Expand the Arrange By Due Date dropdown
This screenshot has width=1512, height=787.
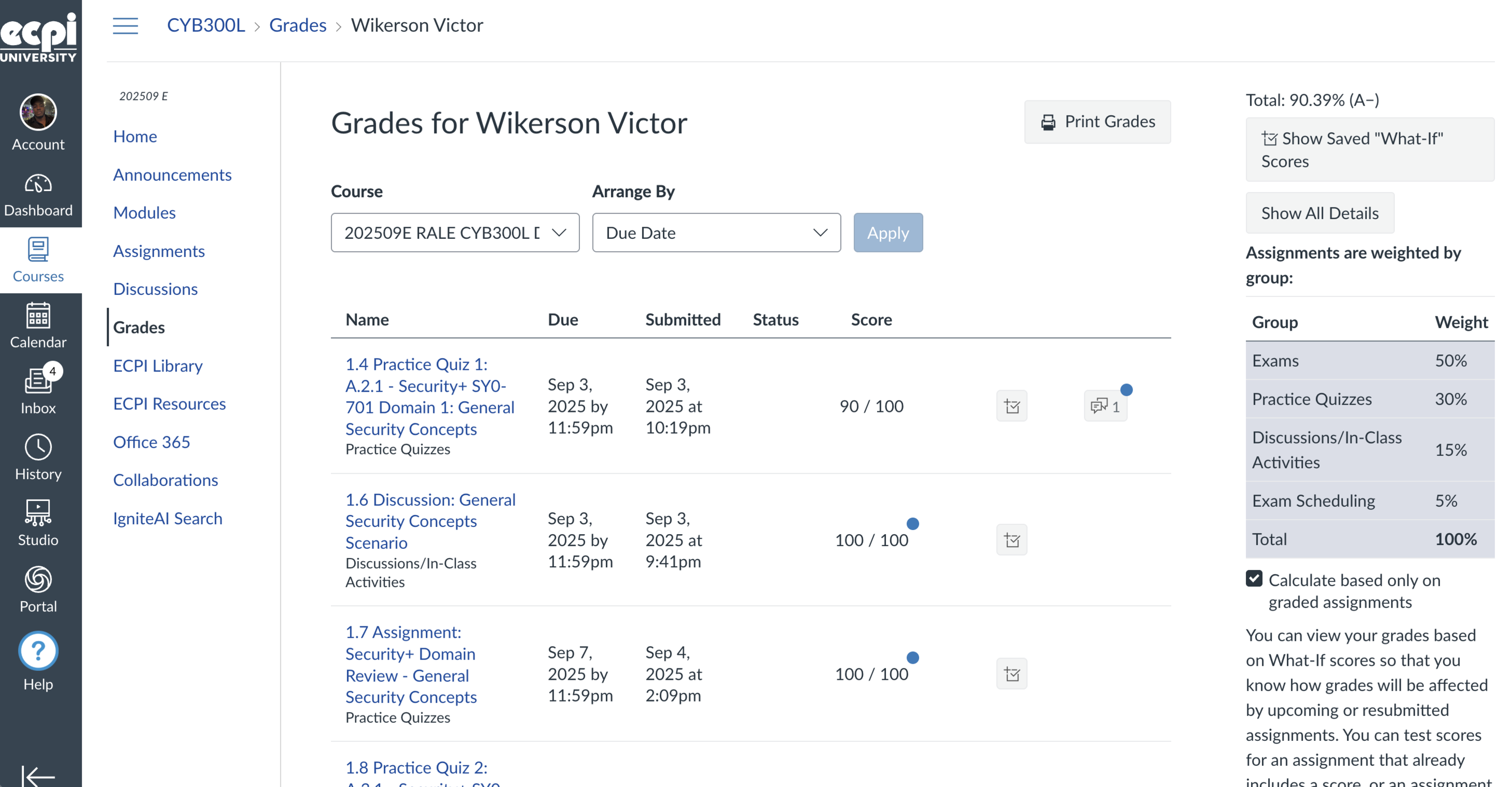click(x=716, y=233)
